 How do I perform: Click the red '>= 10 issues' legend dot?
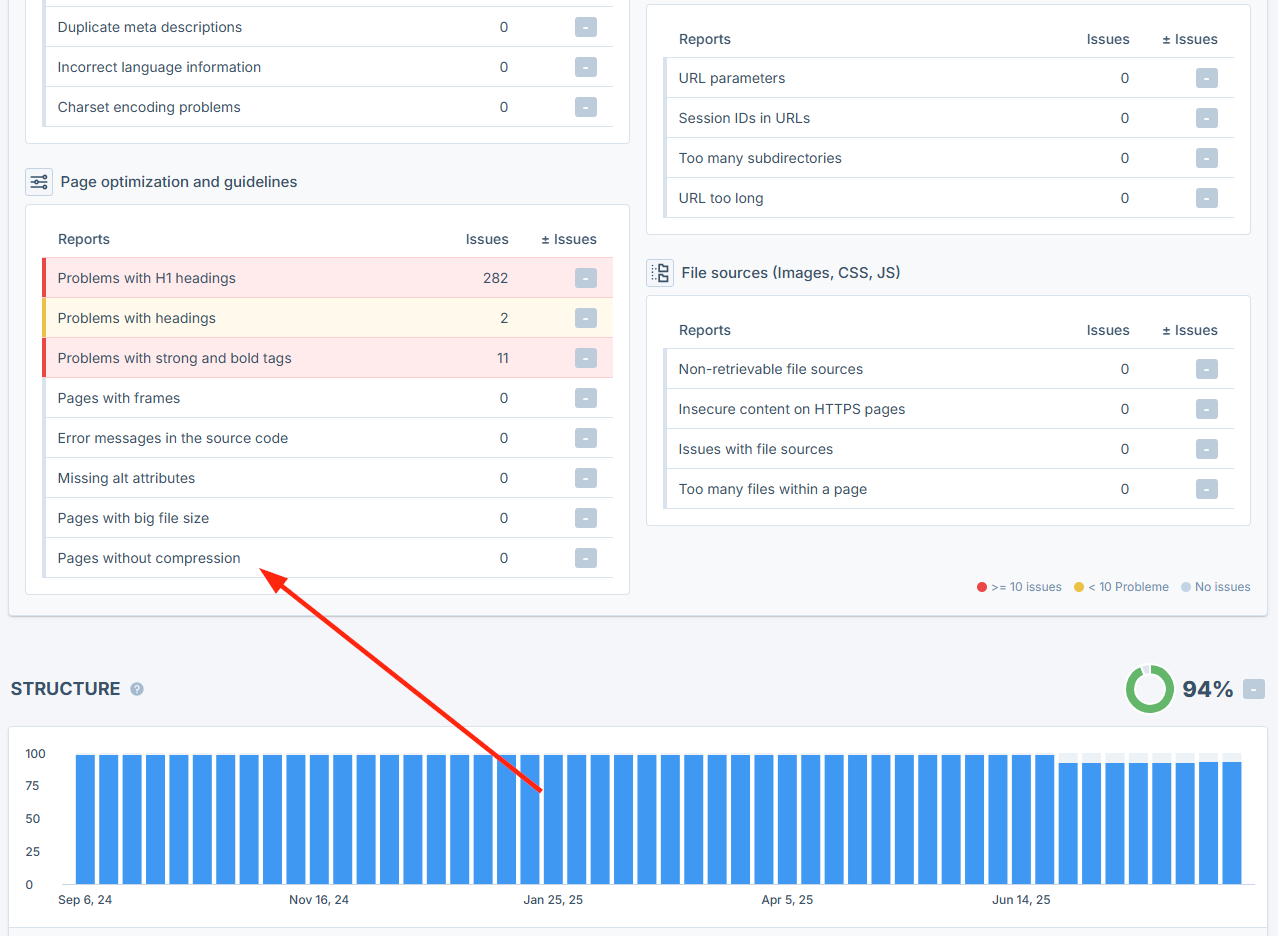pyautogui.click(x=981, y=587)
